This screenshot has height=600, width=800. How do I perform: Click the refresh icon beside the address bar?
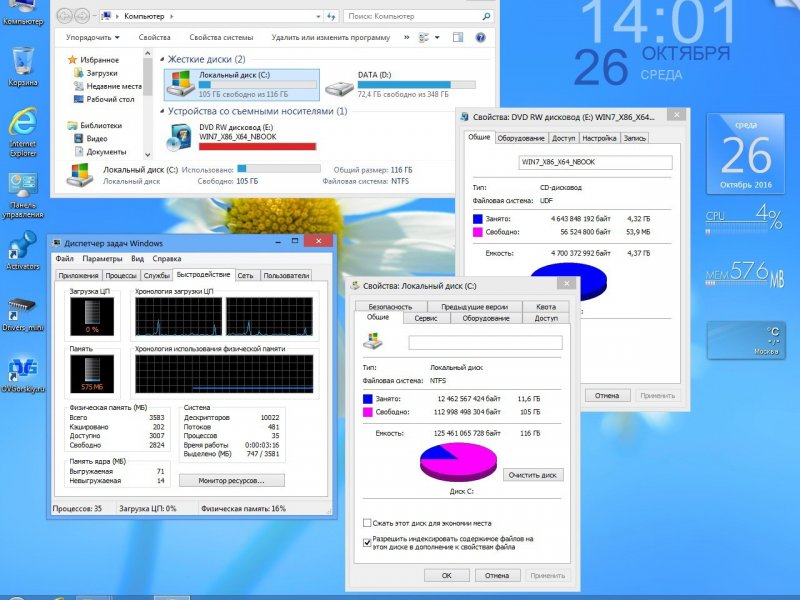click(332, 16)
